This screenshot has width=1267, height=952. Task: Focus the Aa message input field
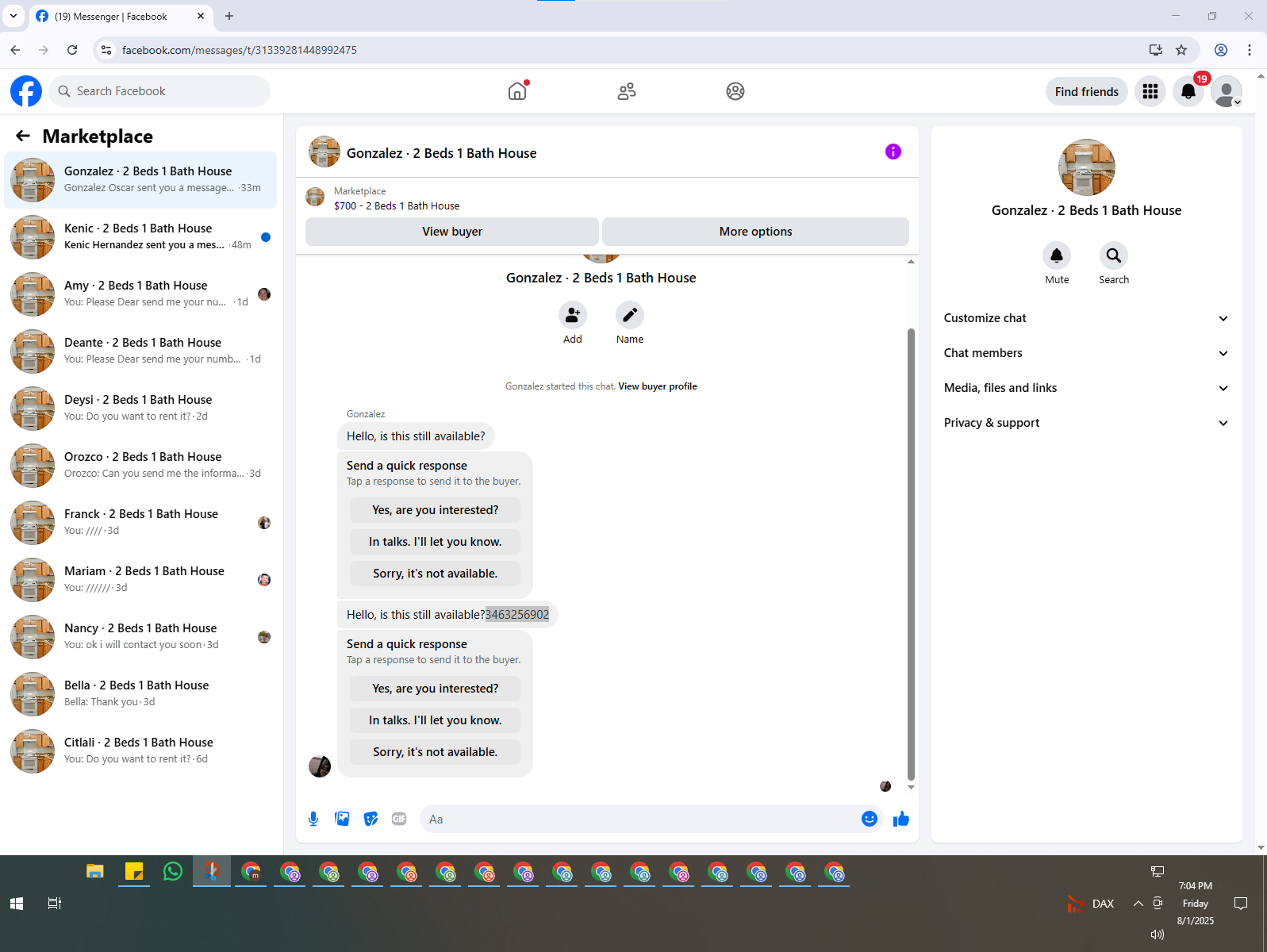pyautogui.click(x=641, y=819)
